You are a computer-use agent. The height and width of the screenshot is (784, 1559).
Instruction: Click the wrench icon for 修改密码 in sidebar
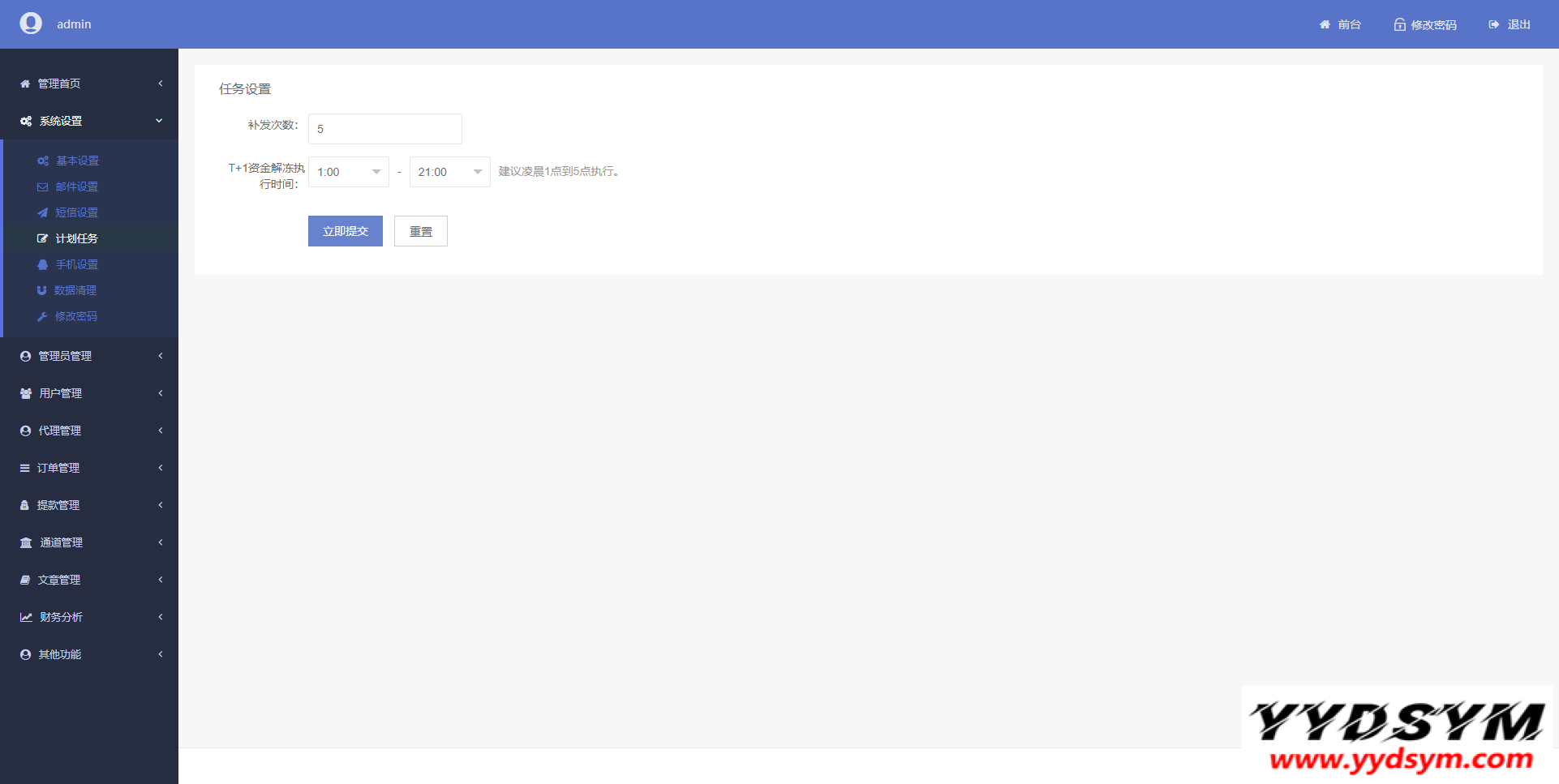(x=42, y=316)
